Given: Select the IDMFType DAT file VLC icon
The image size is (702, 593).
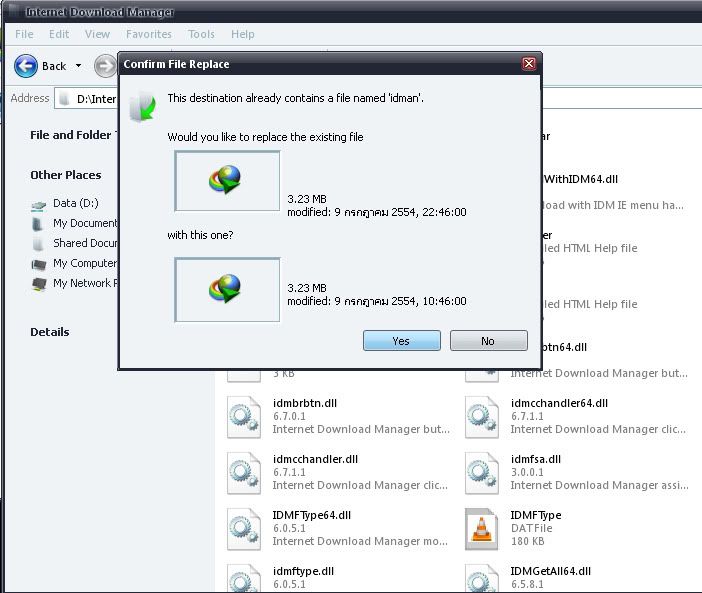Looking at the screenshot, I should (x=482, y=529).
